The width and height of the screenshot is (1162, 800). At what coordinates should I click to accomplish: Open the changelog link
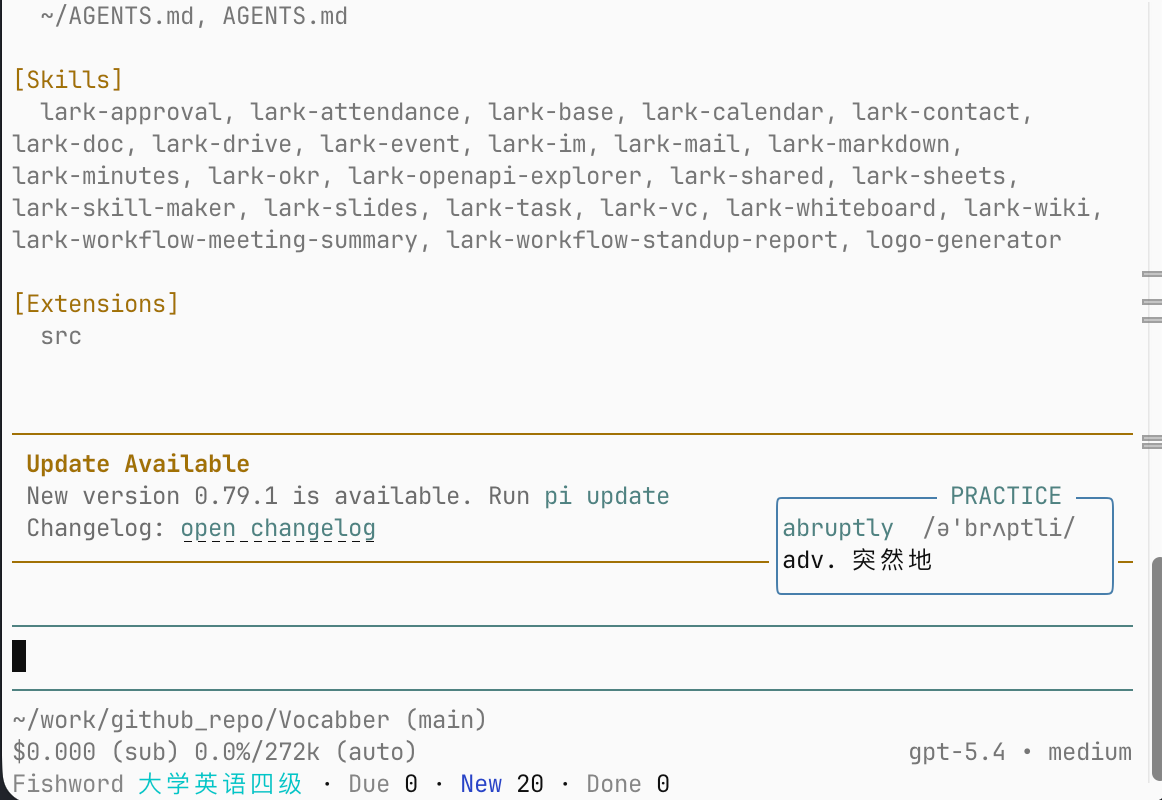click(278, 528)
